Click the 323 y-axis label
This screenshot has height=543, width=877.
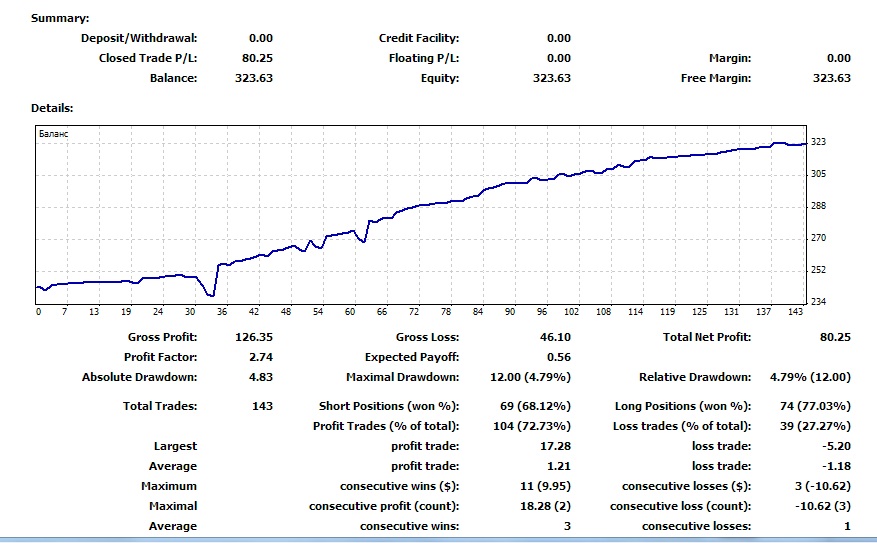coord(818,142)
